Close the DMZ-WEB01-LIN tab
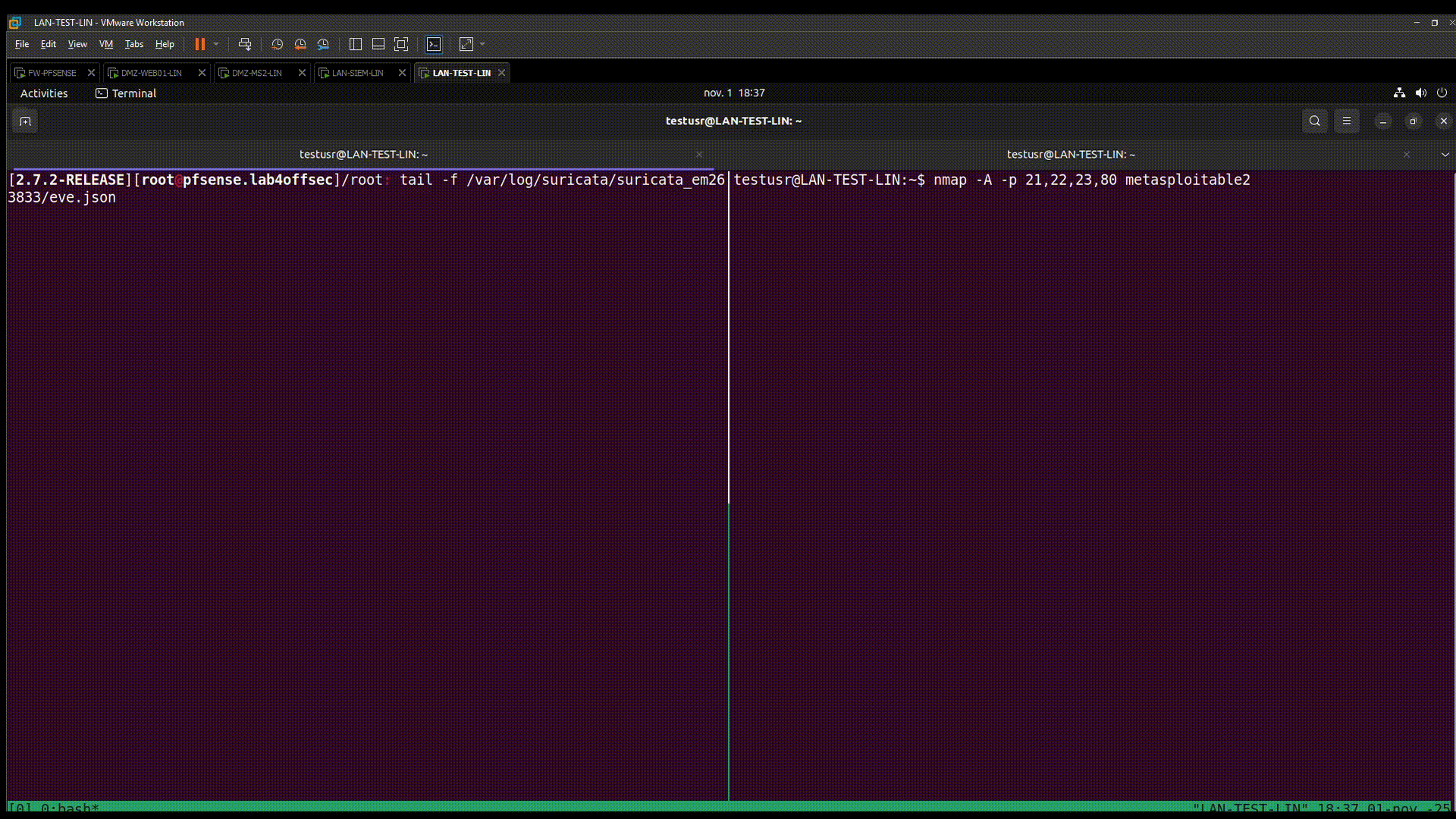 (x=202, y=73)
